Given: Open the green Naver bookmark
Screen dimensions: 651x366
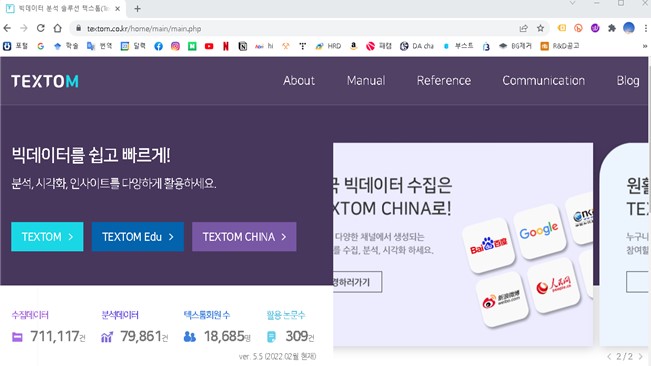Looking at the screenshot, I should [x=192, y=46].
